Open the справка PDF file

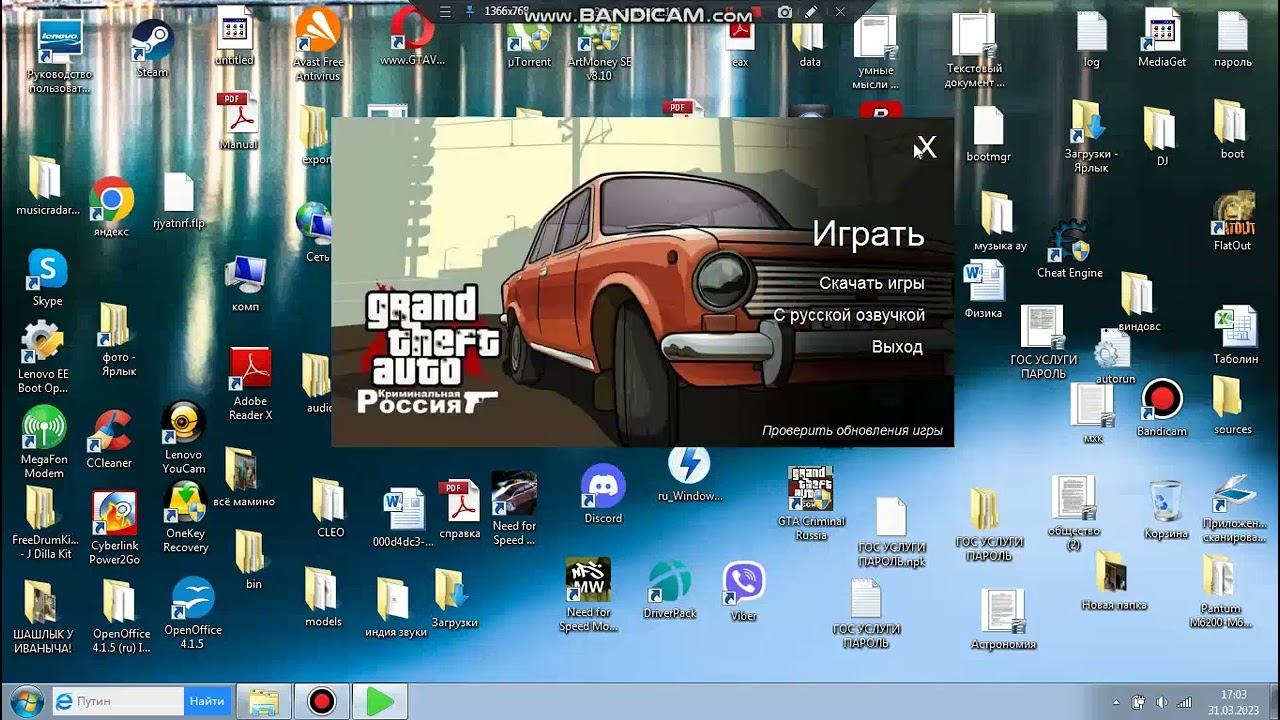(x=460, y=510)
